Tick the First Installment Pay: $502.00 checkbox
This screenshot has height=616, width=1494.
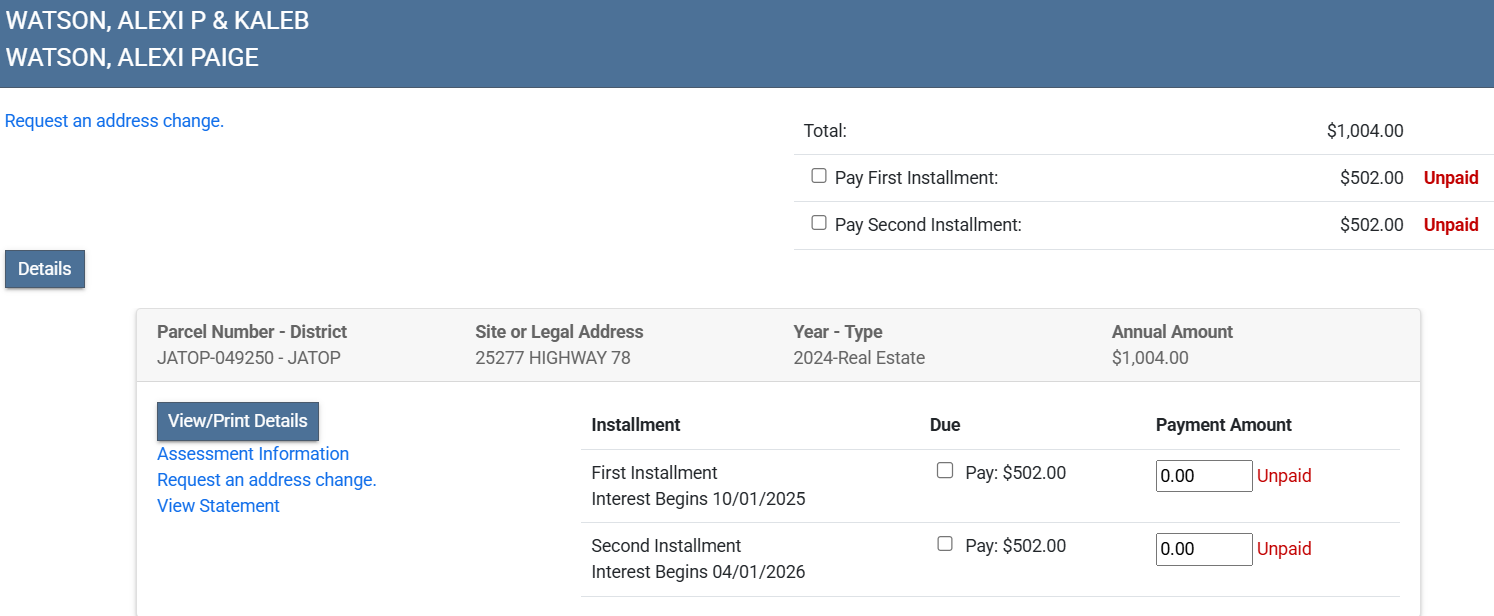pos(945,471)
